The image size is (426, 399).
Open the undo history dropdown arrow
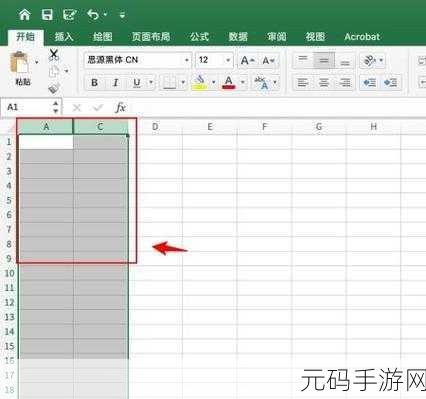click(105, 14)
